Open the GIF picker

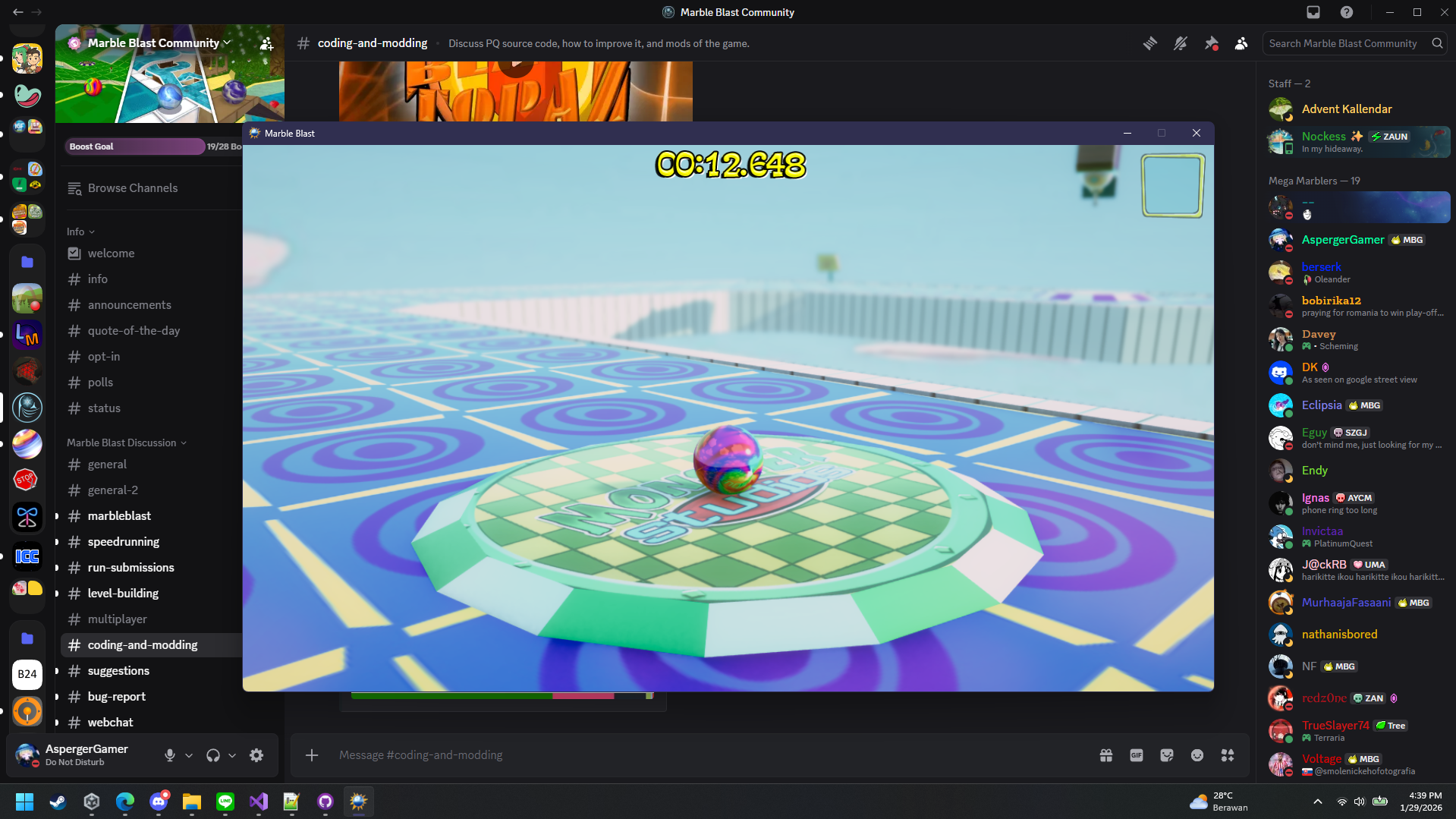(1137, 755)
